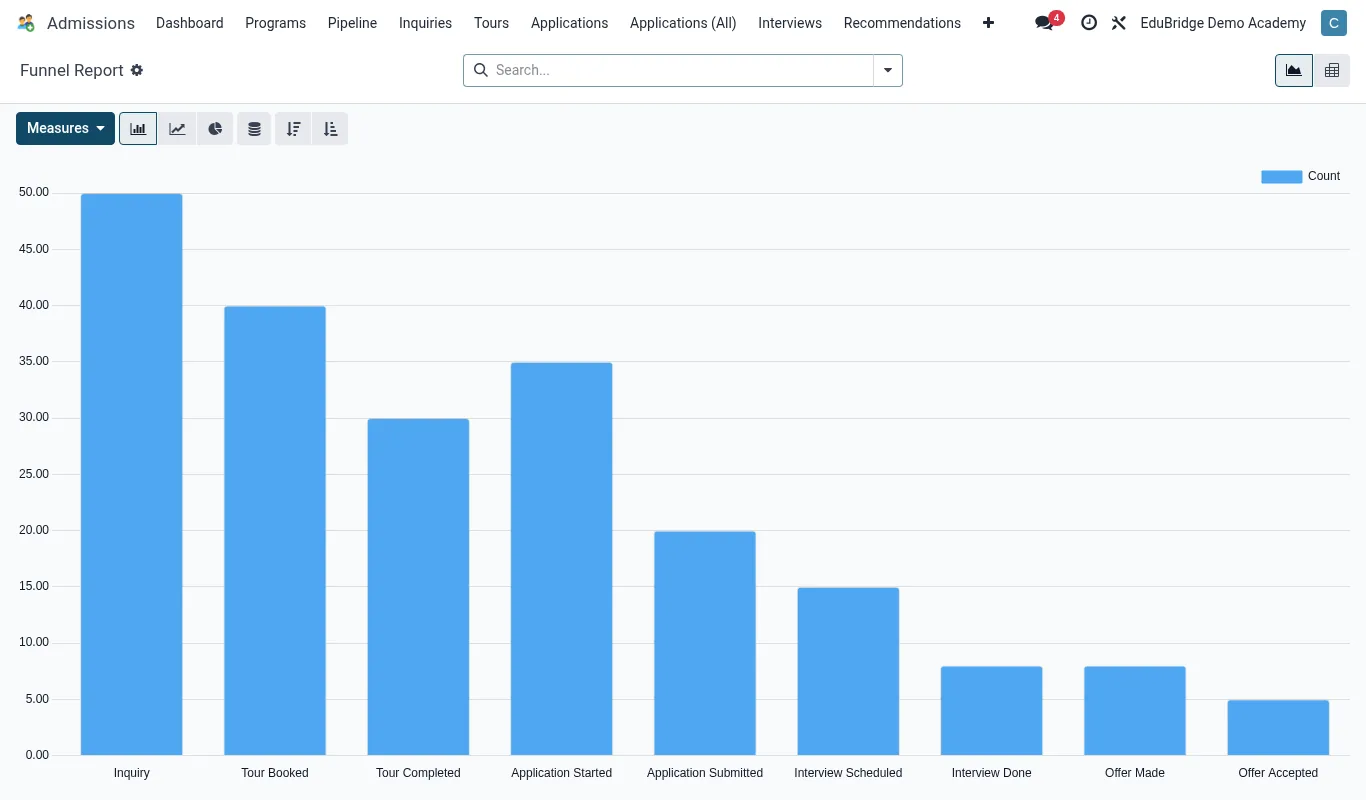Open the messages chat icon

1045,22
